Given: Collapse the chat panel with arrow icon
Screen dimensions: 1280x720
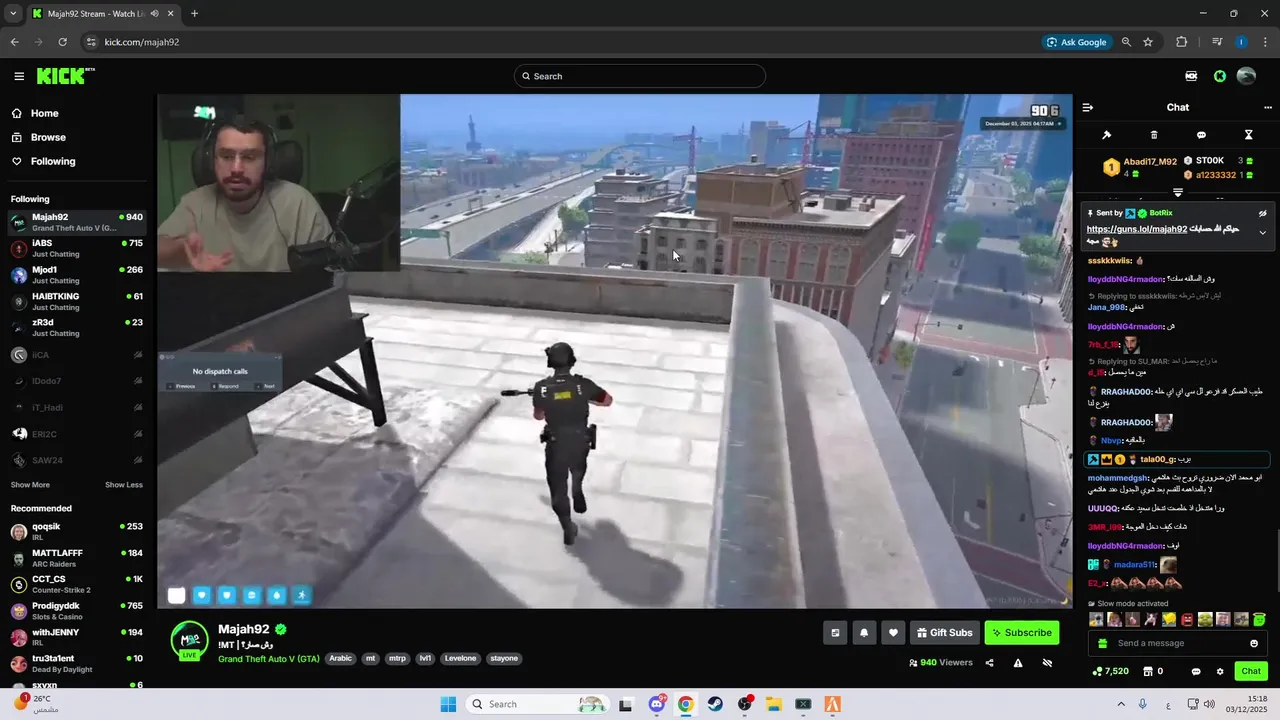Looking at the screenshot, I should click(1088, 107).
